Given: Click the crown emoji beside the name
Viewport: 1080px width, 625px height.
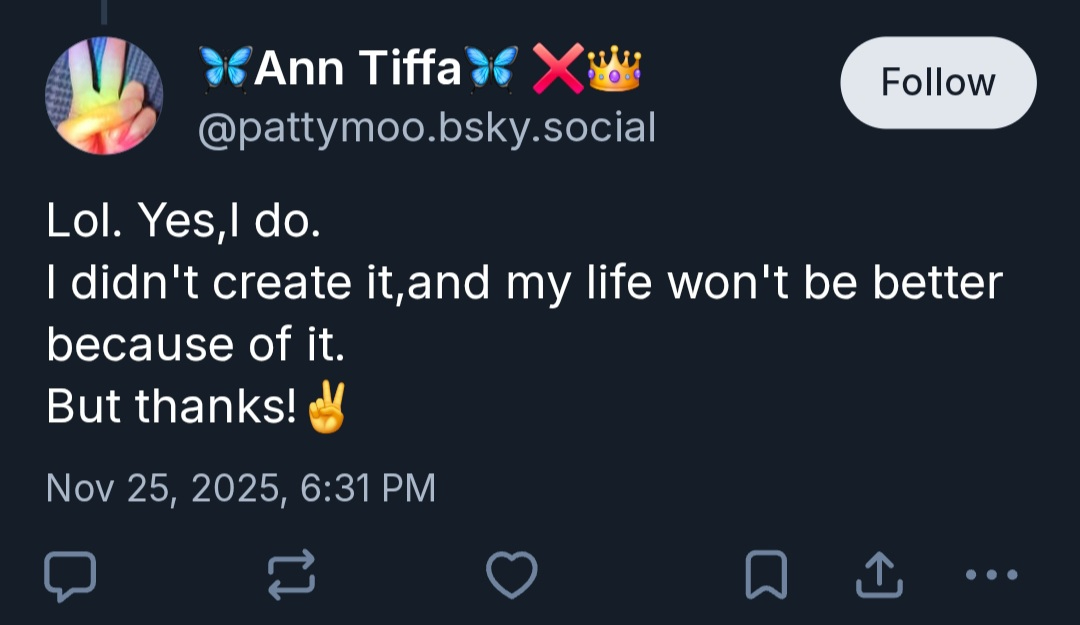Looking at the screenshot, I should click(x=614, y=69).
